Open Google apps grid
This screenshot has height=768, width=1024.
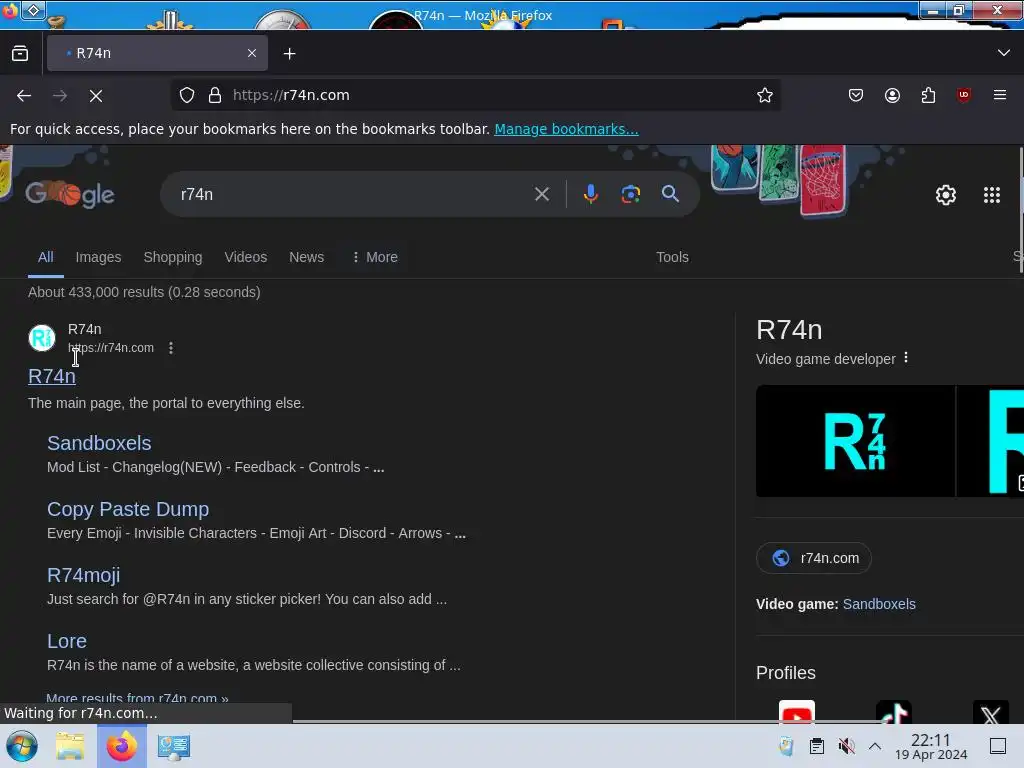pos(992,195)
